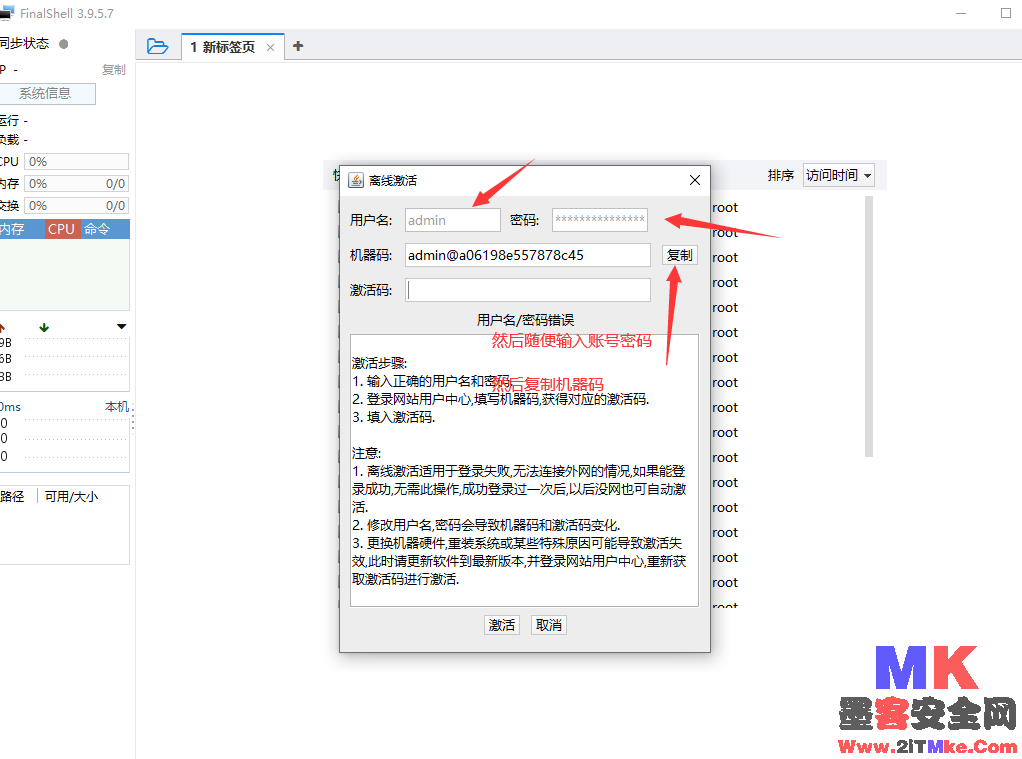Viewport: 1022px width, 759px height.
Task: Click the 系统信息 button
Action: (x=46, y=93)
